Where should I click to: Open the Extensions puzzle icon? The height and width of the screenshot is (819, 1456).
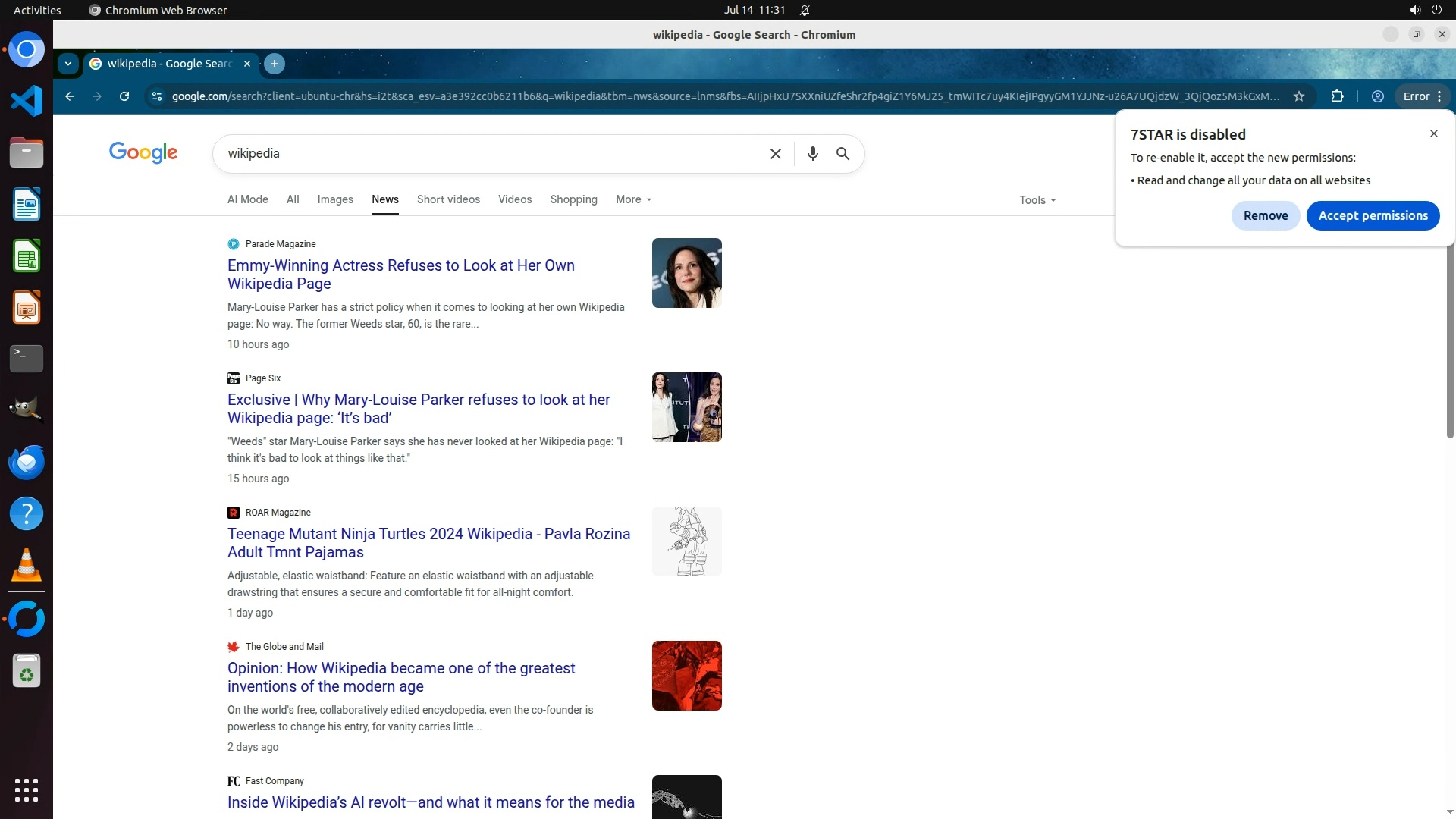(x=1337, y=96)
